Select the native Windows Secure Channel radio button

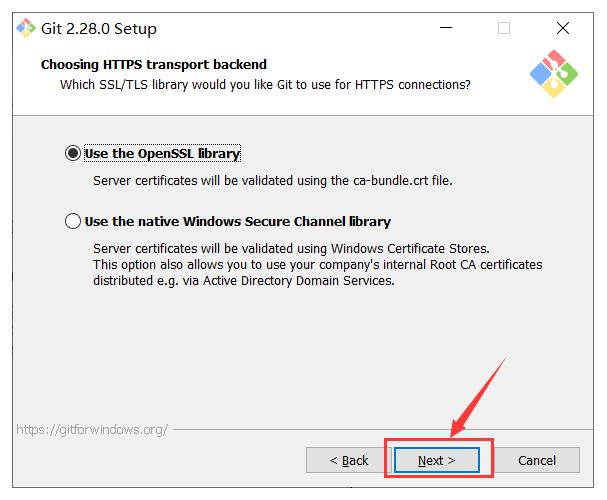click(x=73, y=221)
